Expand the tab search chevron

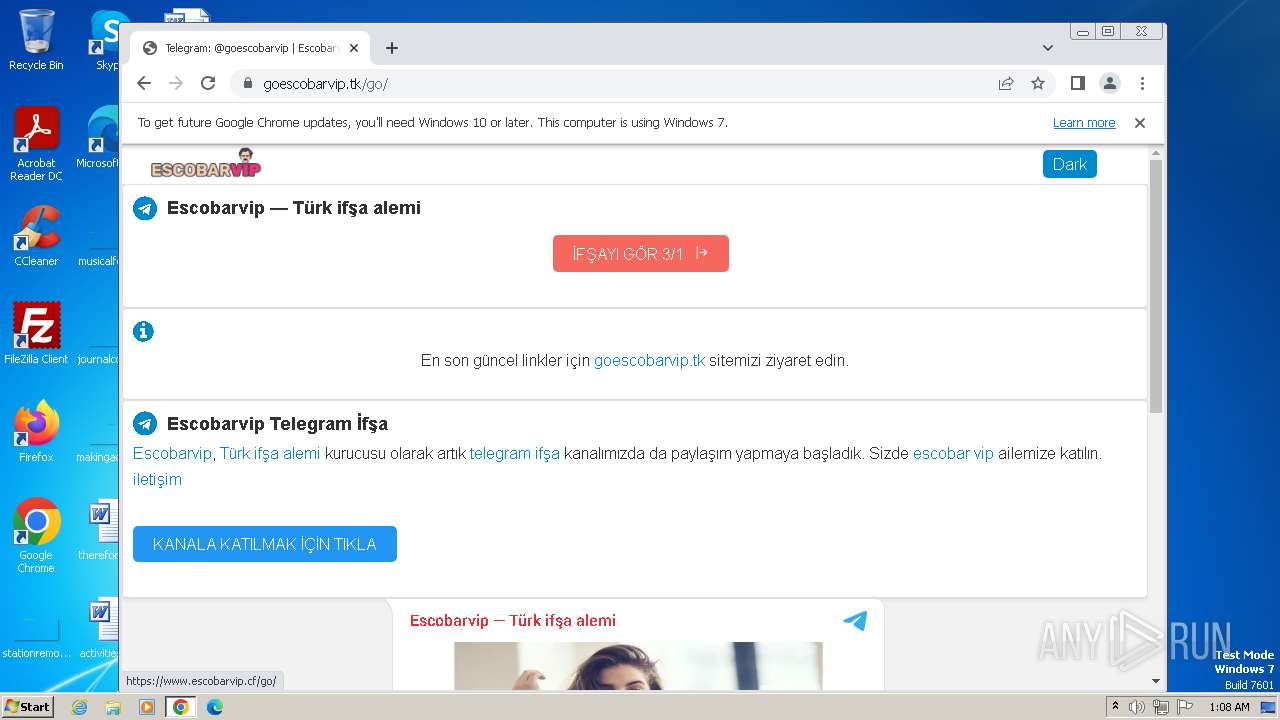(1048, 48)
